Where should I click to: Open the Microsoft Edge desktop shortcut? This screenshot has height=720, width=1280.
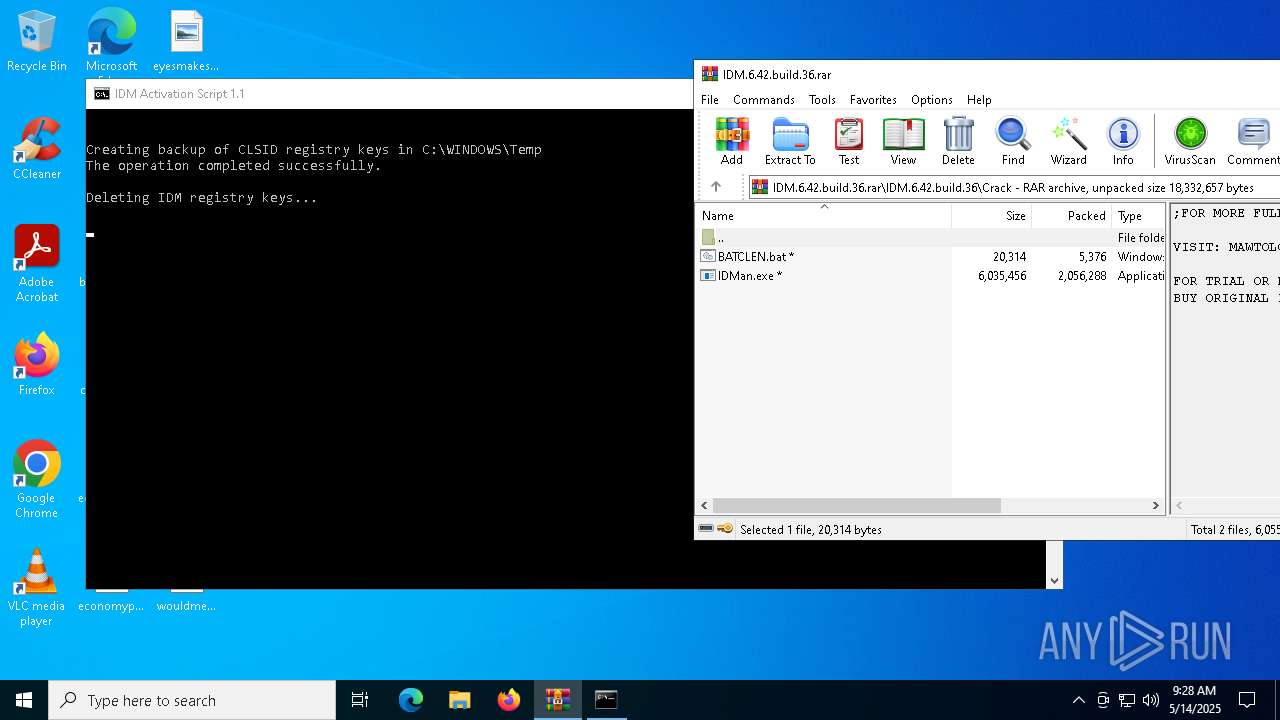[111, 41]
